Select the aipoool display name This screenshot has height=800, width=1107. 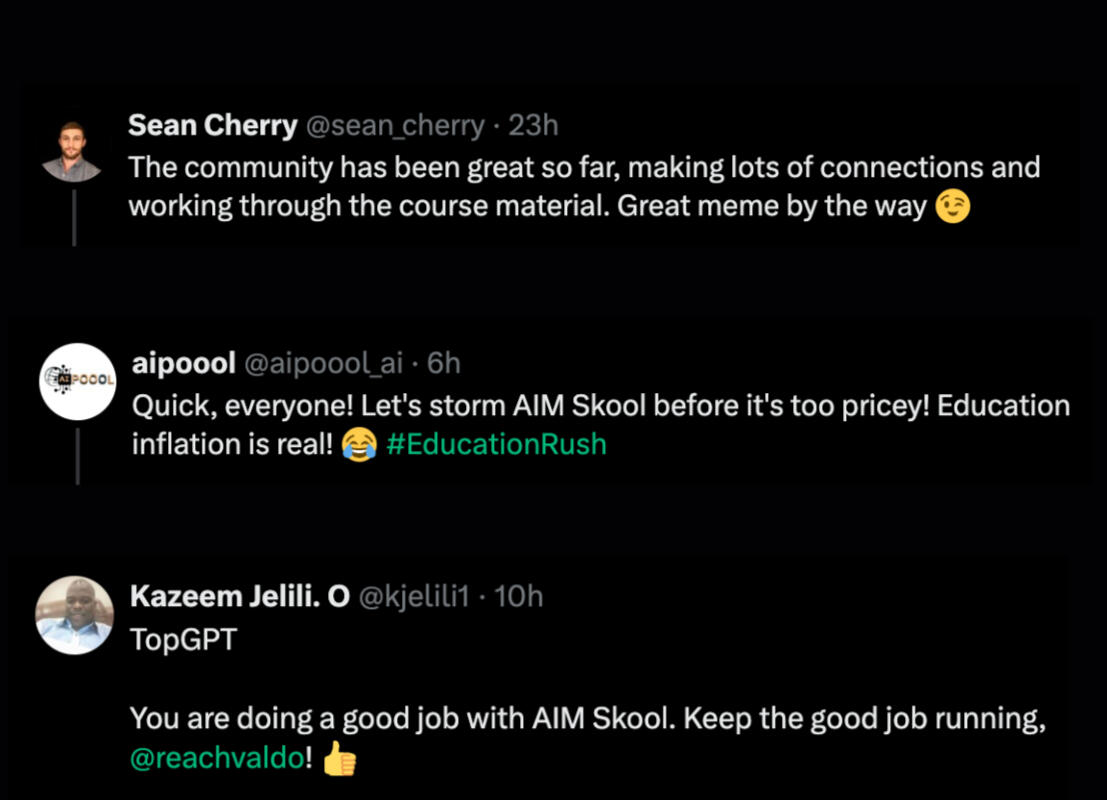pyautogui.click(x=184, y=364)
